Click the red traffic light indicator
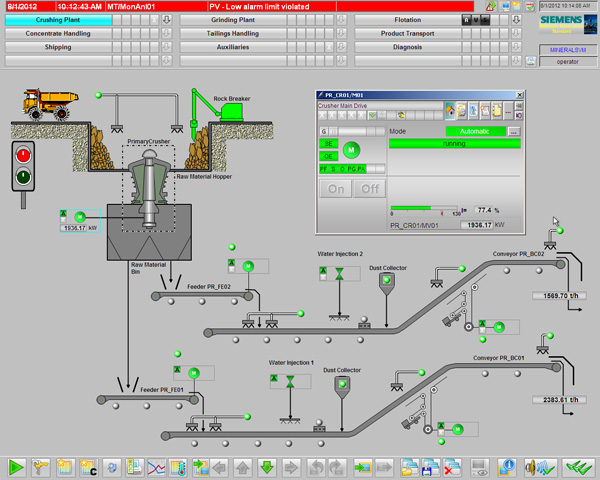Image resolution: width=600 pixels, height=480 pixels. pyautogui.click(x=22, y=155)
